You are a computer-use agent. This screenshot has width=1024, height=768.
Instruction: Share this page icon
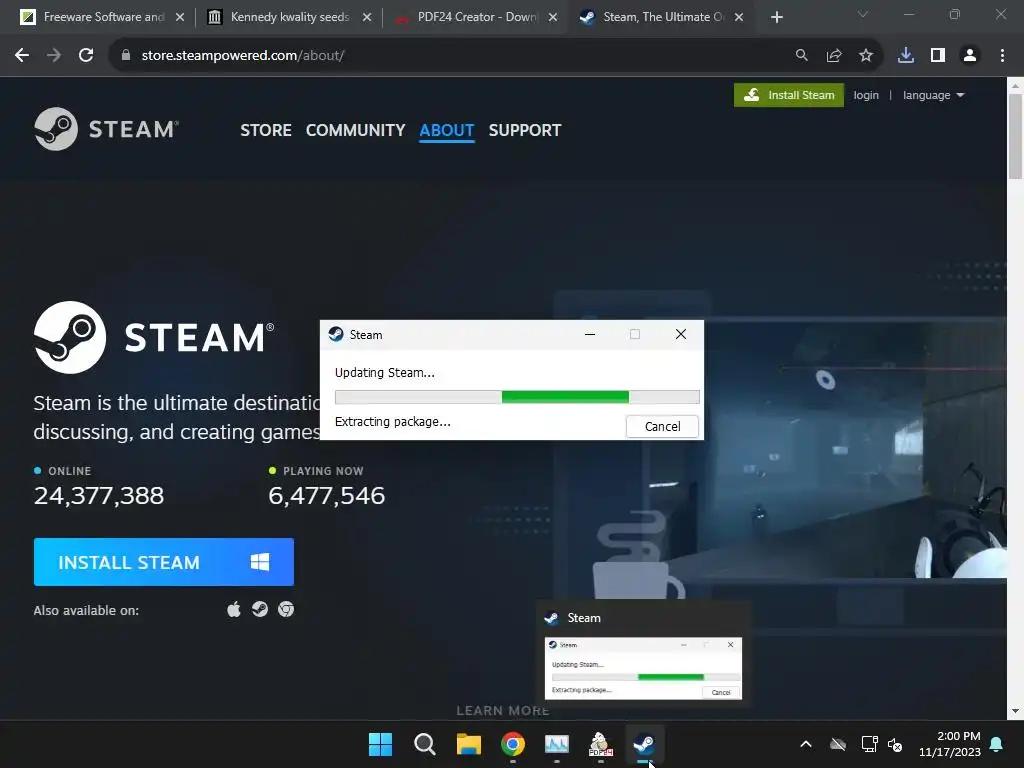tap(834, 56)
